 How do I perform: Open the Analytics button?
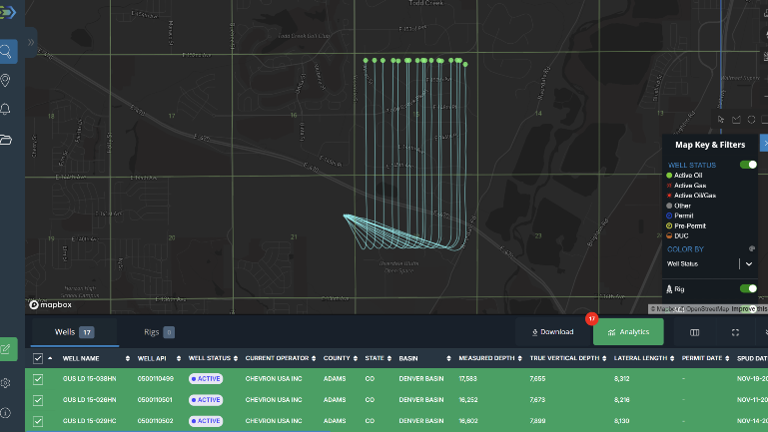628,332
